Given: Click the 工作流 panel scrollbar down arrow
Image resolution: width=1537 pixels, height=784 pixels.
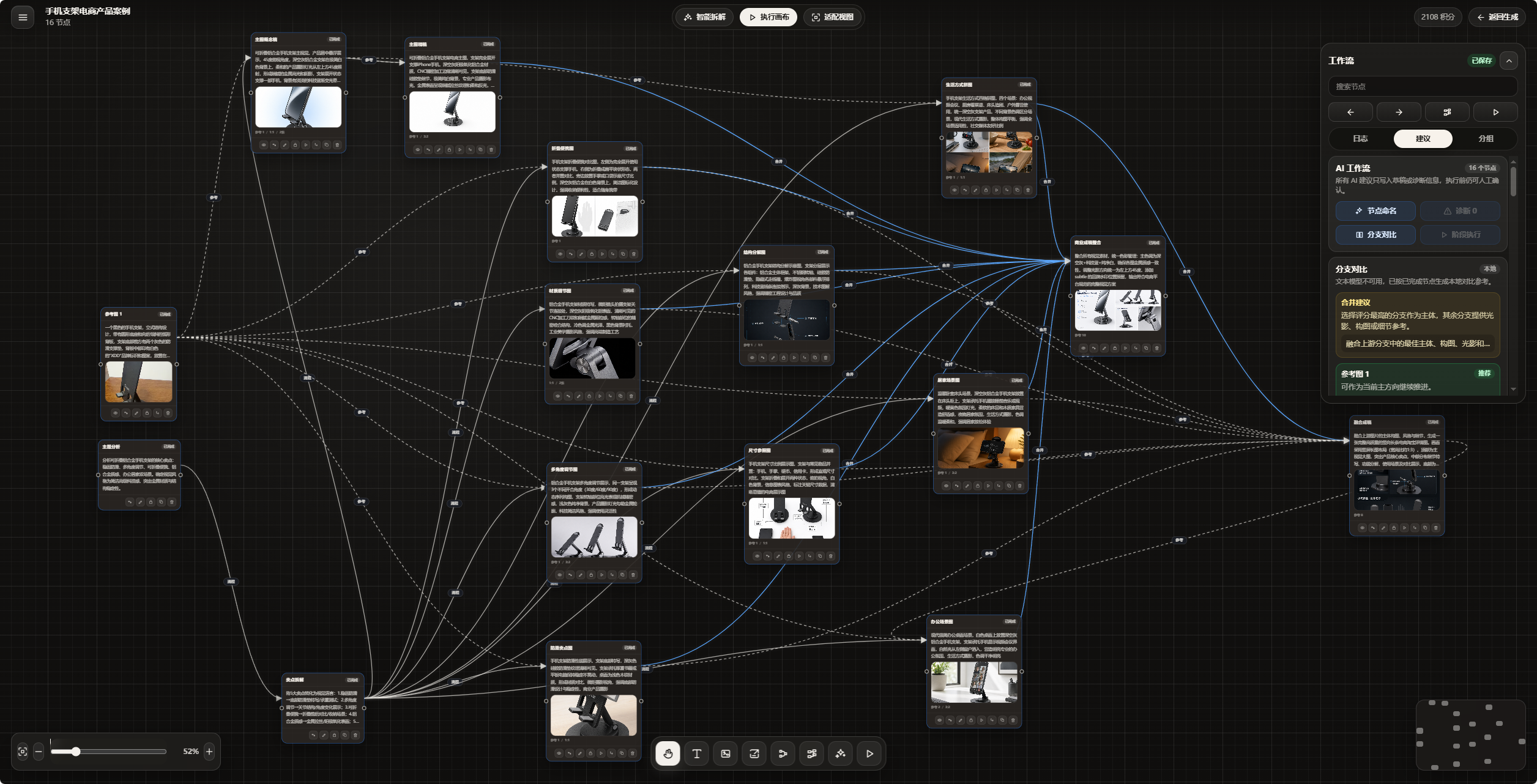Looking at the screenshot, I should click(1513, 389).
